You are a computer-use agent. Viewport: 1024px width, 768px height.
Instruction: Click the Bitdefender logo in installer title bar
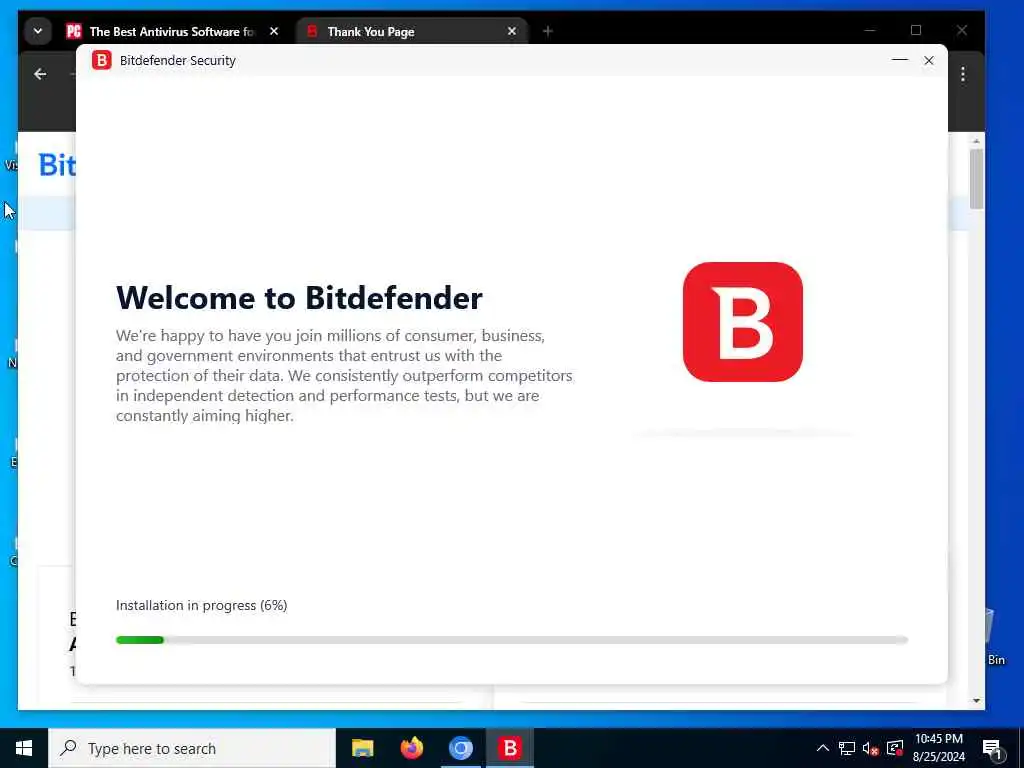coord(101,60)
